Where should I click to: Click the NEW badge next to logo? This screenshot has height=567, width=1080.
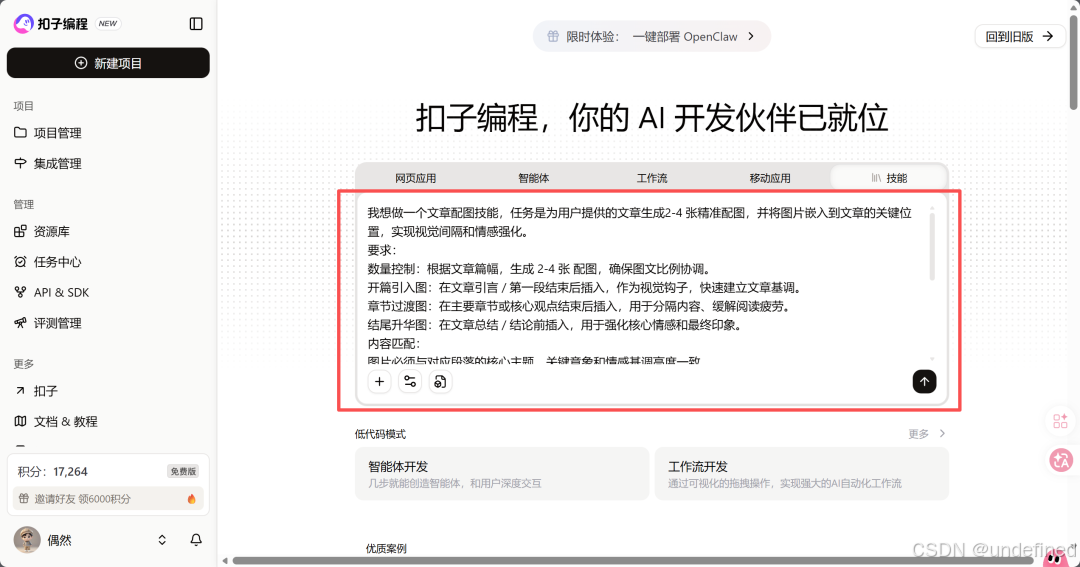click(107, 23)
